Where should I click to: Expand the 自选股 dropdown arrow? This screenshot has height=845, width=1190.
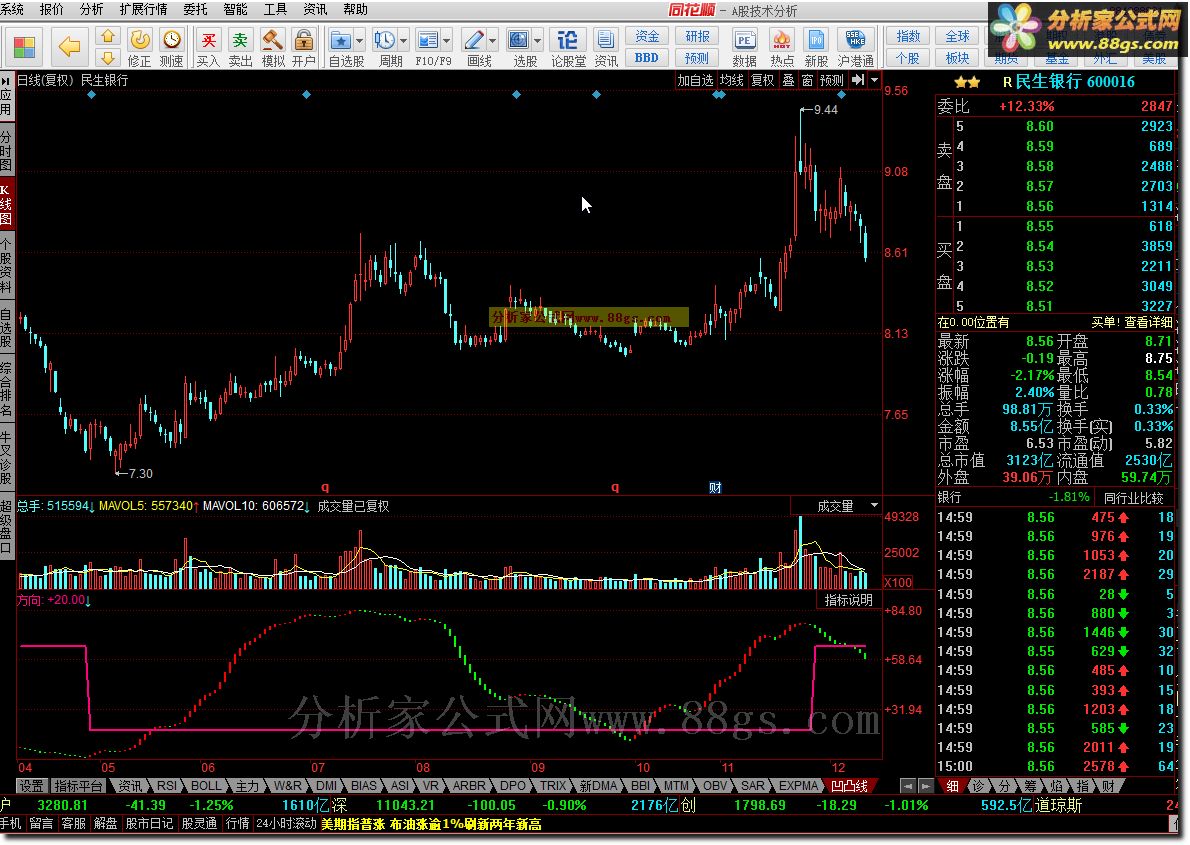(x=360, y=40)
